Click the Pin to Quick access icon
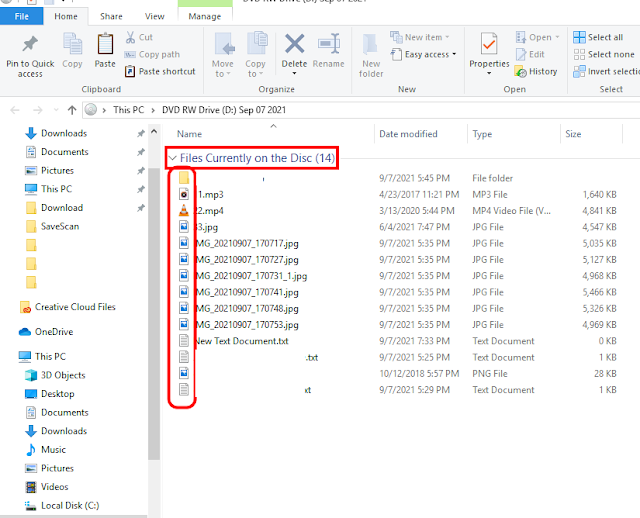The image size is (640, 518). (30, 44)
